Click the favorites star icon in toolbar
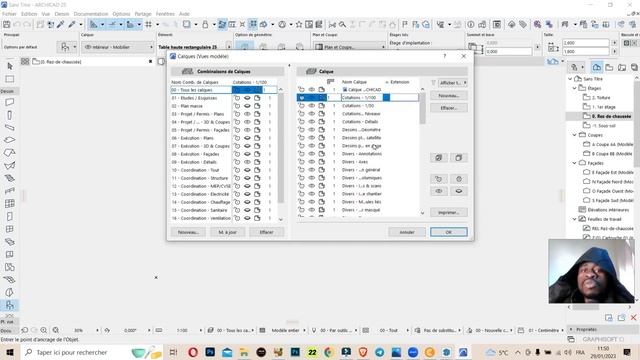This screenshot has height=360, width=640. pos(299,24)
